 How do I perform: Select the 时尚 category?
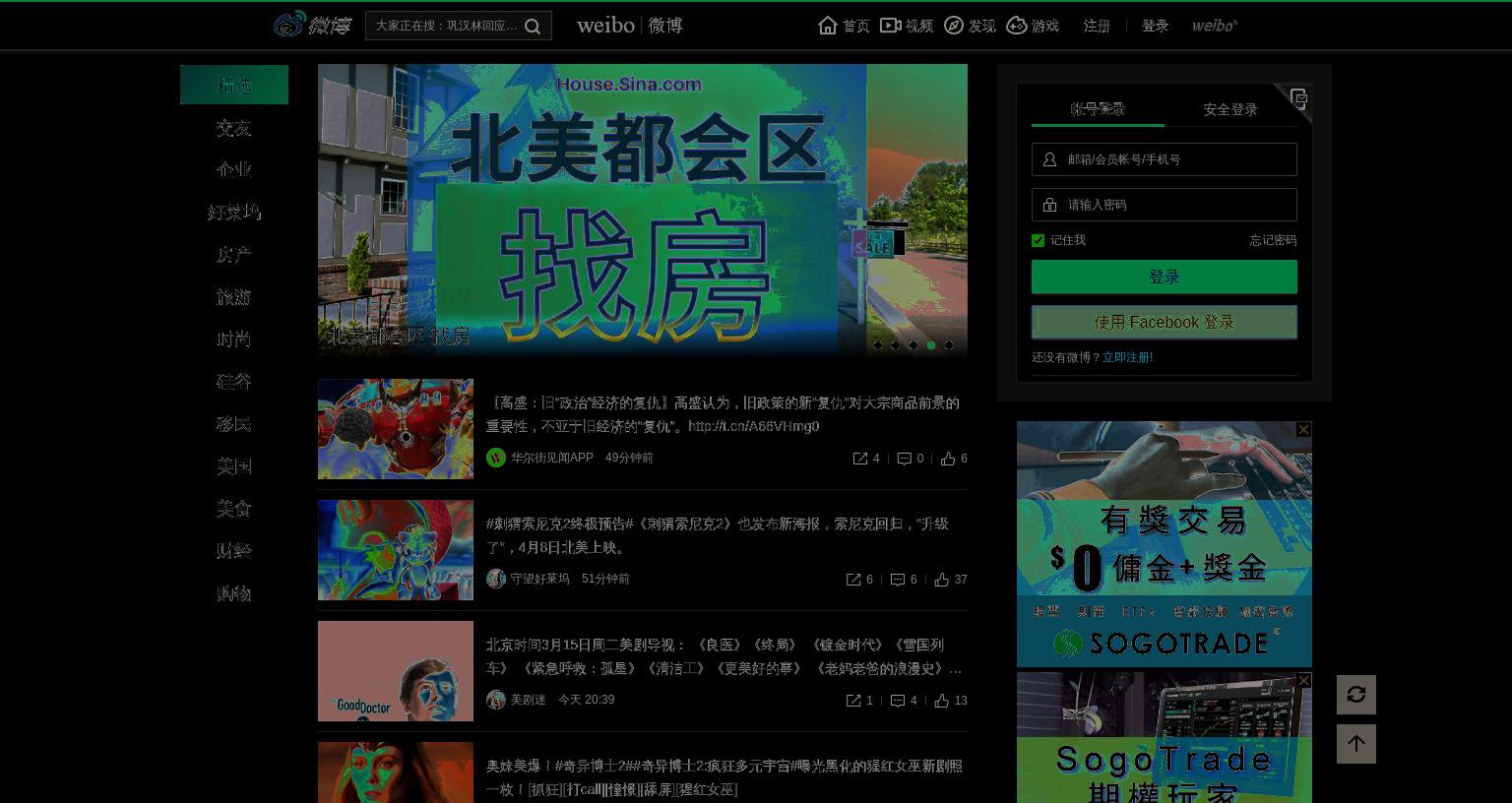tap(234, 339)
